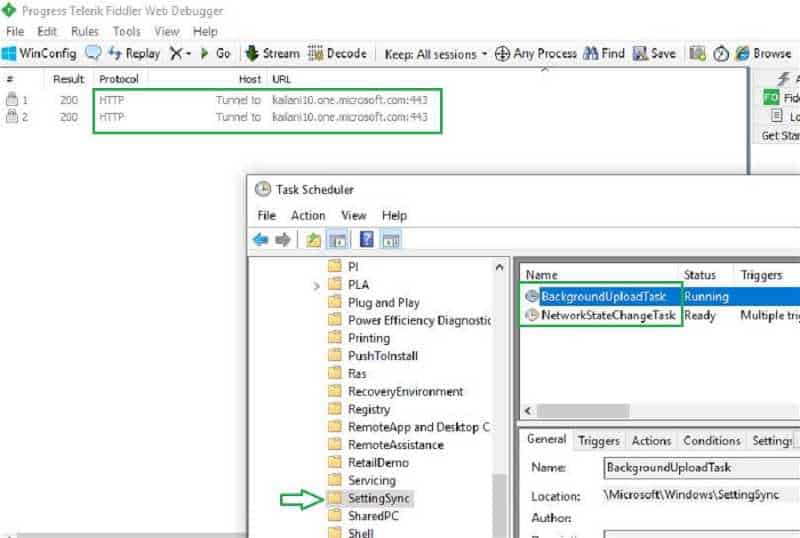Open WinConfig in Fiddler toolbar
800x538 pixels.
39,53
